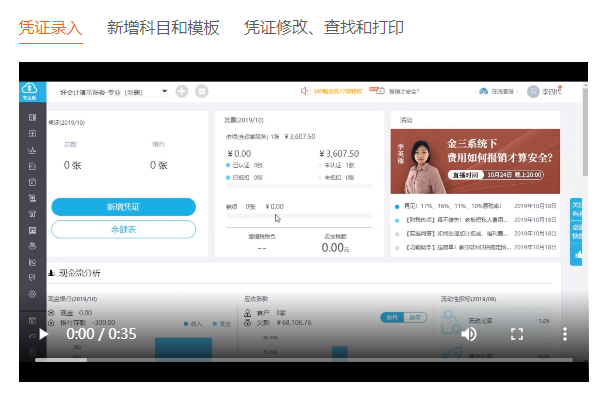This screenshot has width=605, height=399.
Task: Play the tutorial video
Action: click(x=44, y=334)
